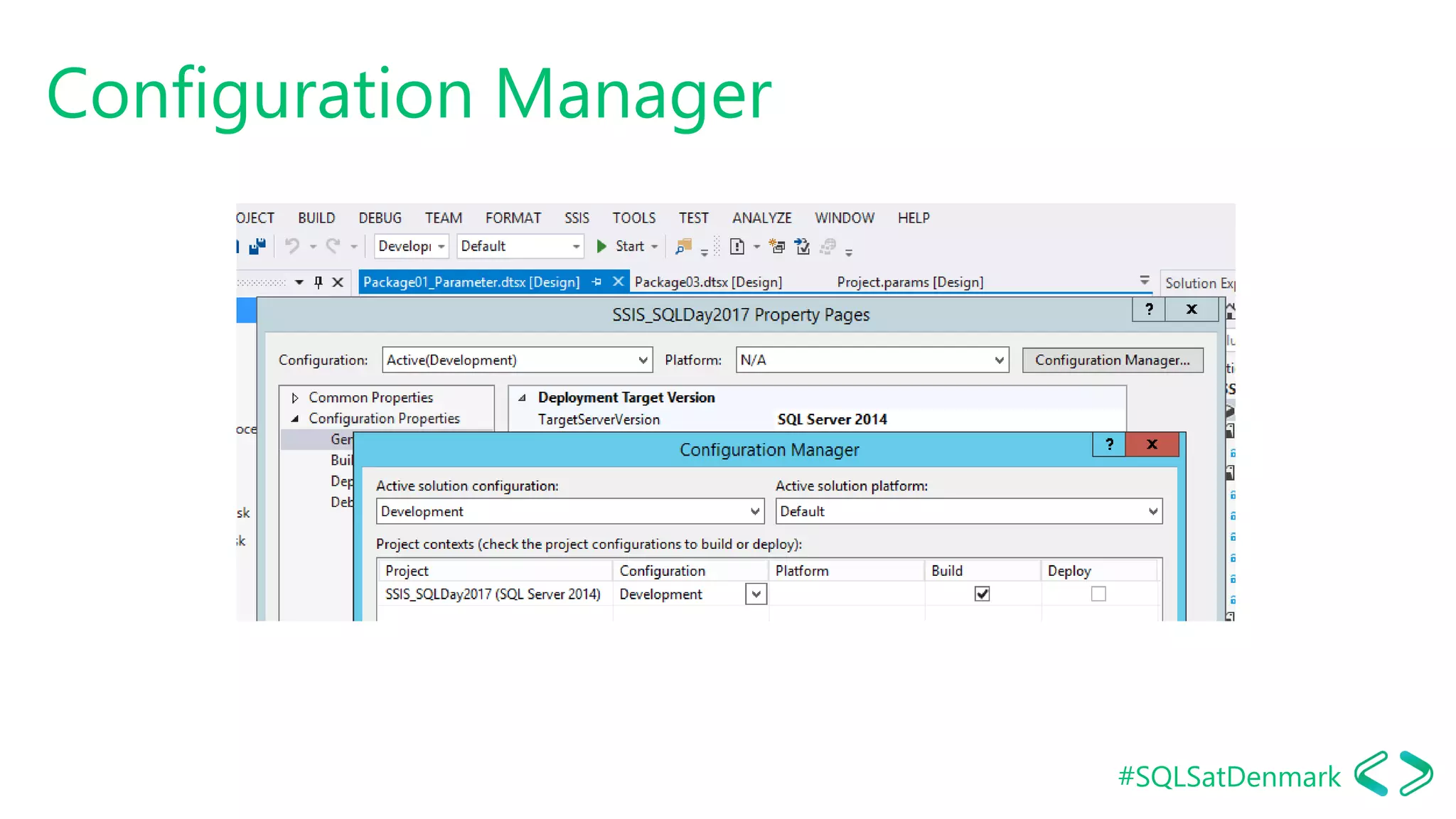This screenshot has width=1456, height=819.
Task: Click the green Start debugging button
Action: pos(601,246)
